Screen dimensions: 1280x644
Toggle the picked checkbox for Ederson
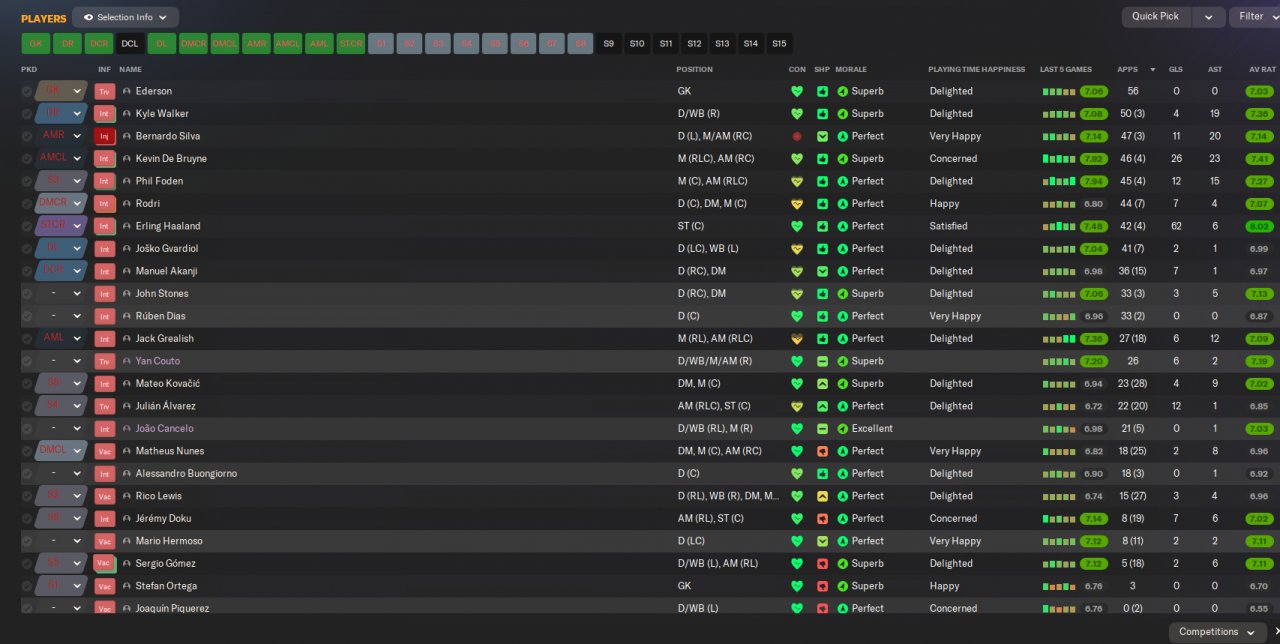pyautogui.click(x=27, y=91)
